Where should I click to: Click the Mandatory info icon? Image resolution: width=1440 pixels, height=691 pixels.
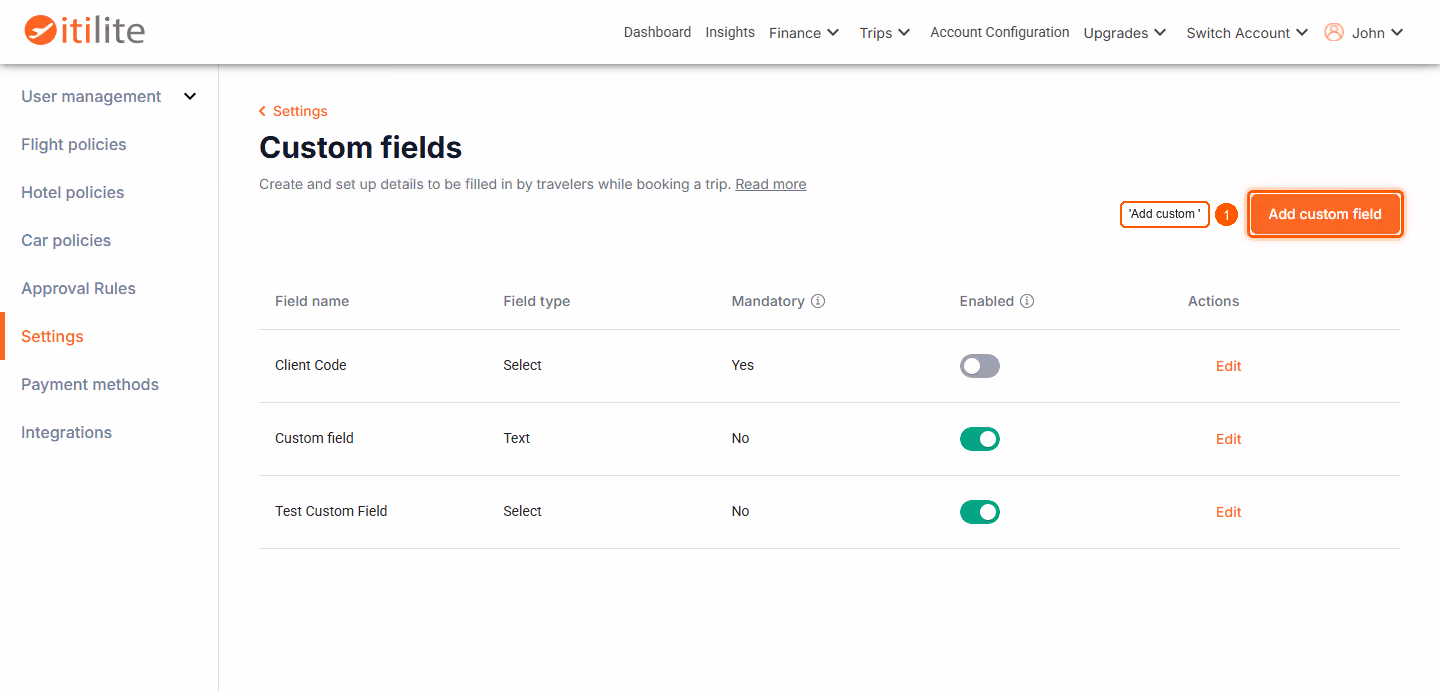click(x=818, y=301)
